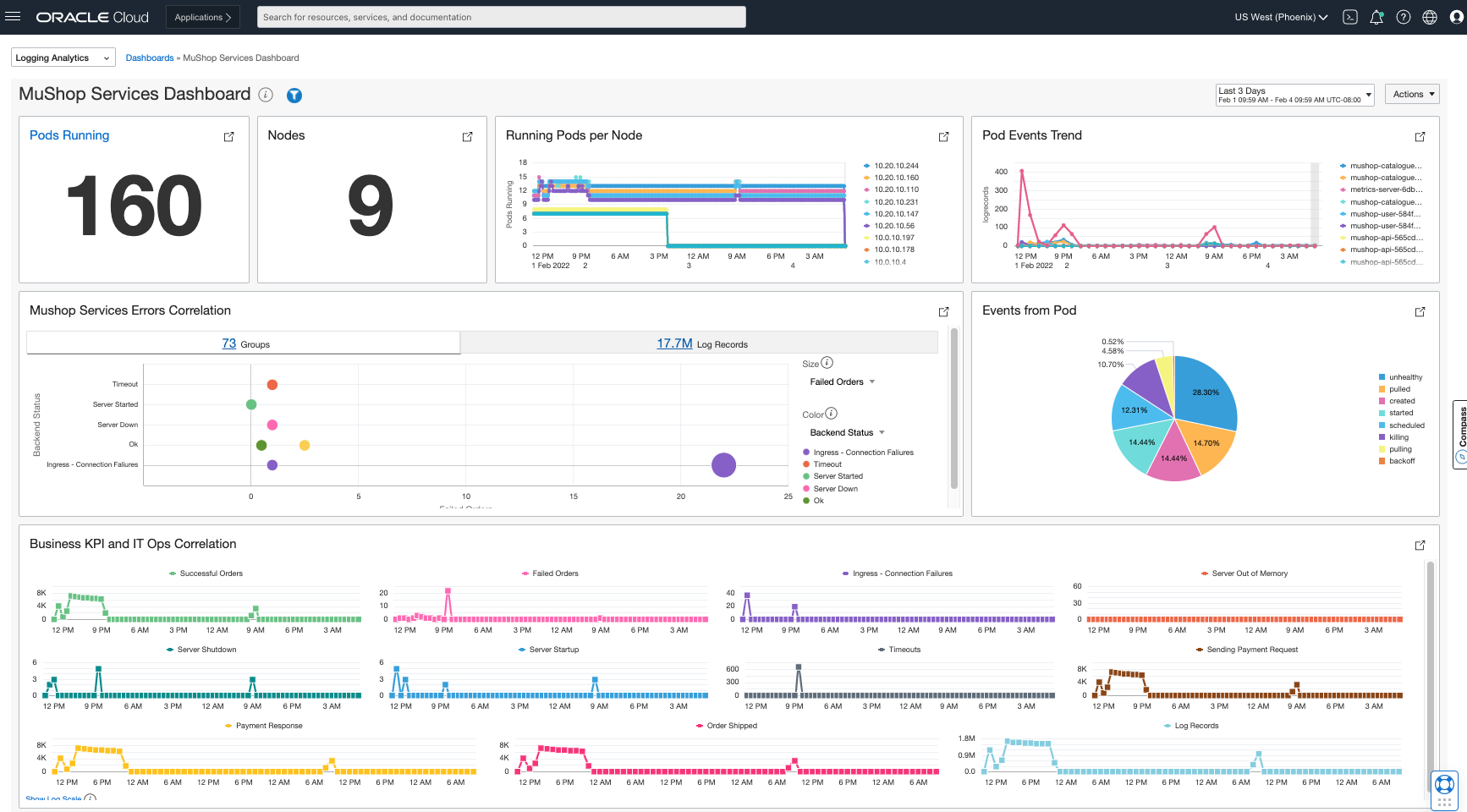Open Nodes widget pop-out icon
Screen dimensions: 1467x812
tap(467, 136)
